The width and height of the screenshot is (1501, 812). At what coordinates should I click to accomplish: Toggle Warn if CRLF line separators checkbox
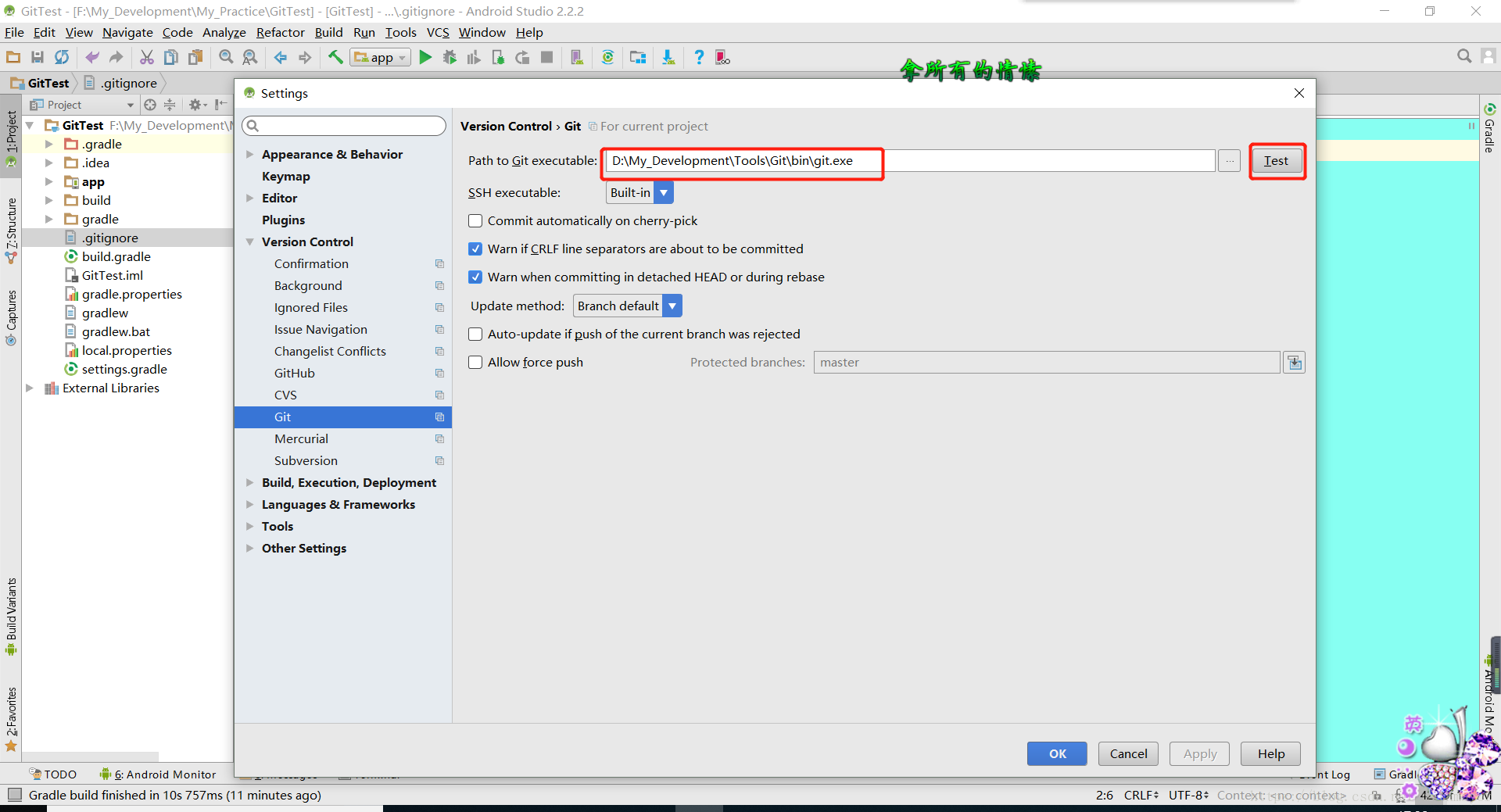pos(475,249)
